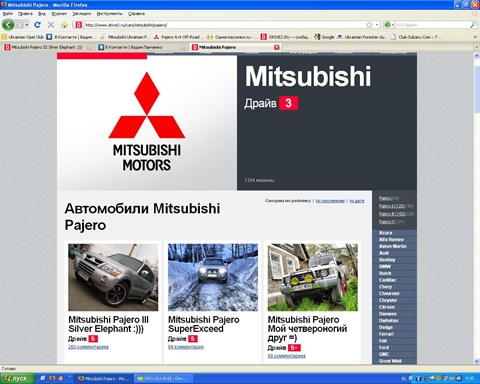Open the Home page icon

(x=64, y=25)
